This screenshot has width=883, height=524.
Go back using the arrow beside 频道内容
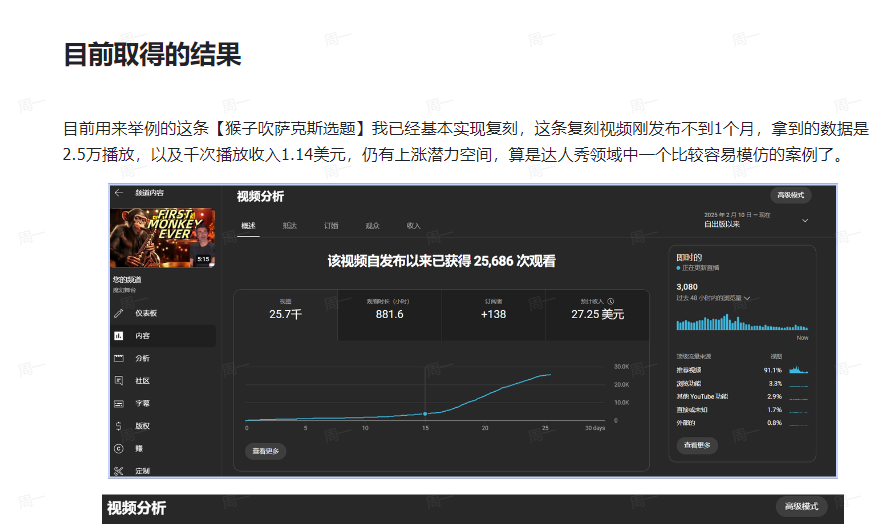(118, 193)
